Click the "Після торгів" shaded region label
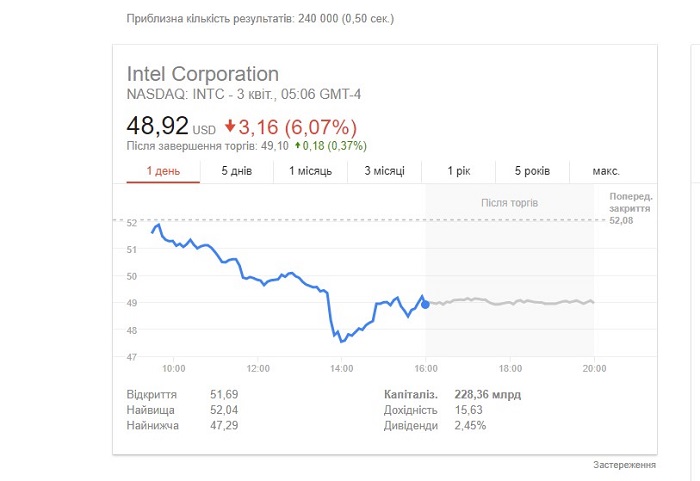The image size is (700, 481). click(509, 203)
